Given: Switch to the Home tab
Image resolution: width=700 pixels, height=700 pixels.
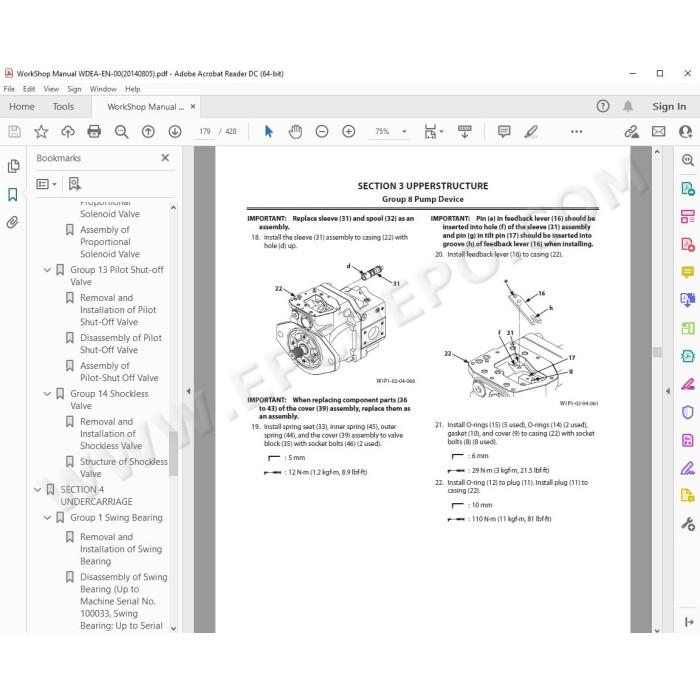Looking at the screenshot, I should point(21,106).
